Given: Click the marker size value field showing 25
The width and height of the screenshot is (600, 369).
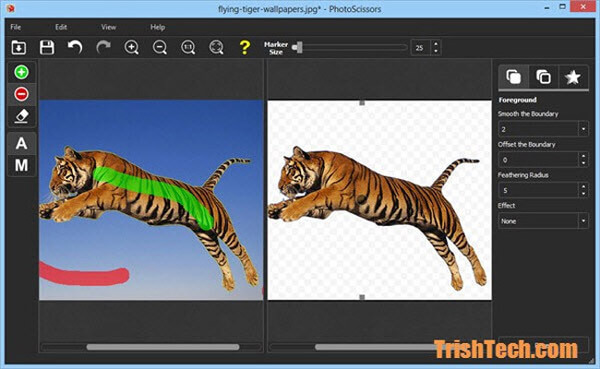Looking at the screenshot, I should (x=421, y=48).
